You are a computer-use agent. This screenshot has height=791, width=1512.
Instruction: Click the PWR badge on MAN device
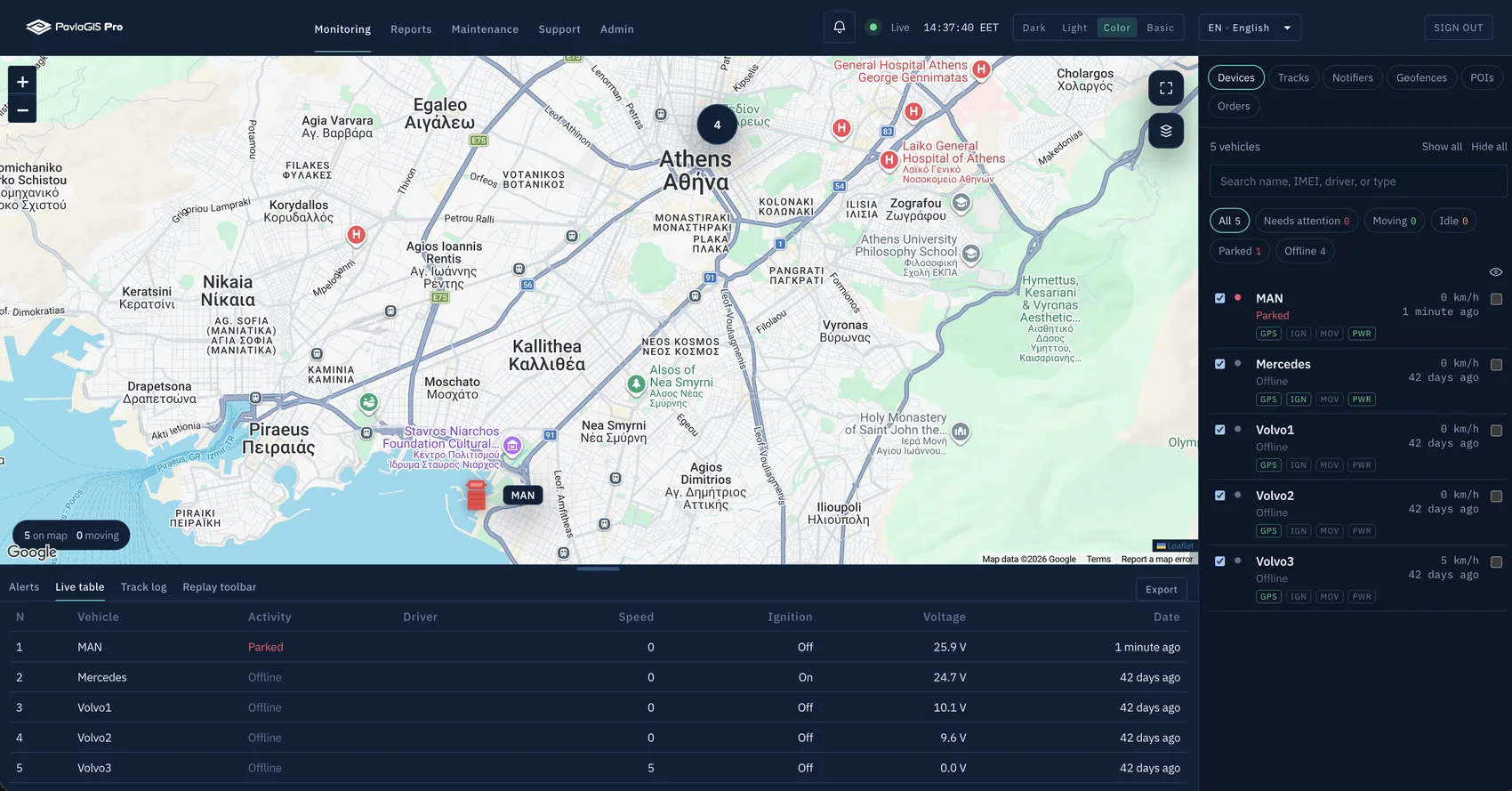point(1362,334)
